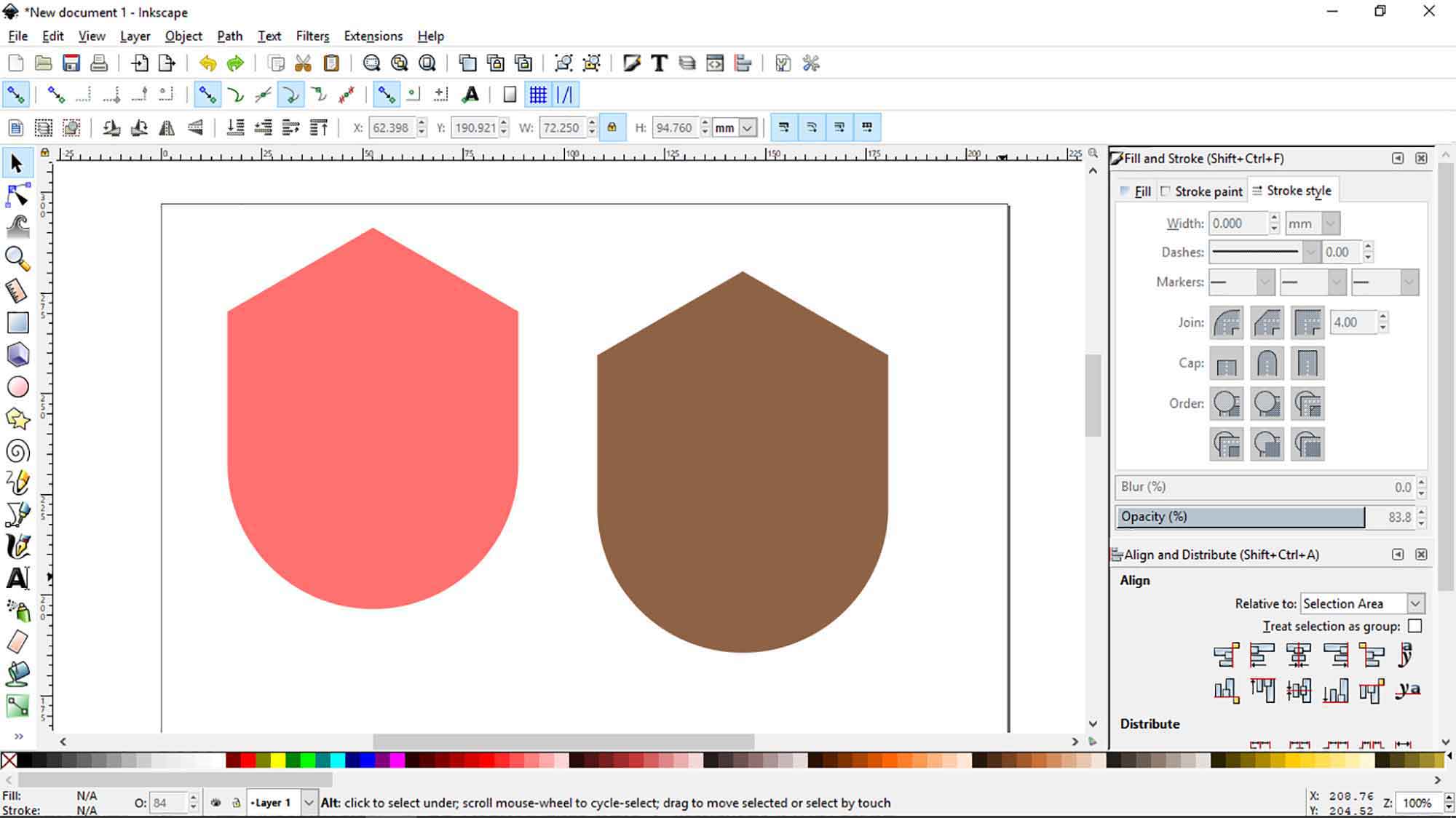
Task: Toggle snap to grids button
Action: point(538,95)
